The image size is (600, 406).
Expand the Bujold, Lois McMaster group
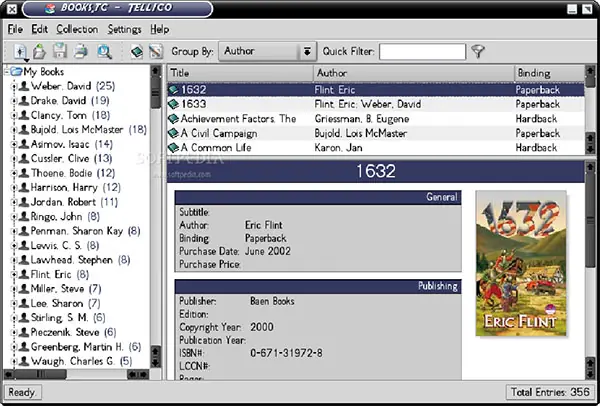click(14, 130)
